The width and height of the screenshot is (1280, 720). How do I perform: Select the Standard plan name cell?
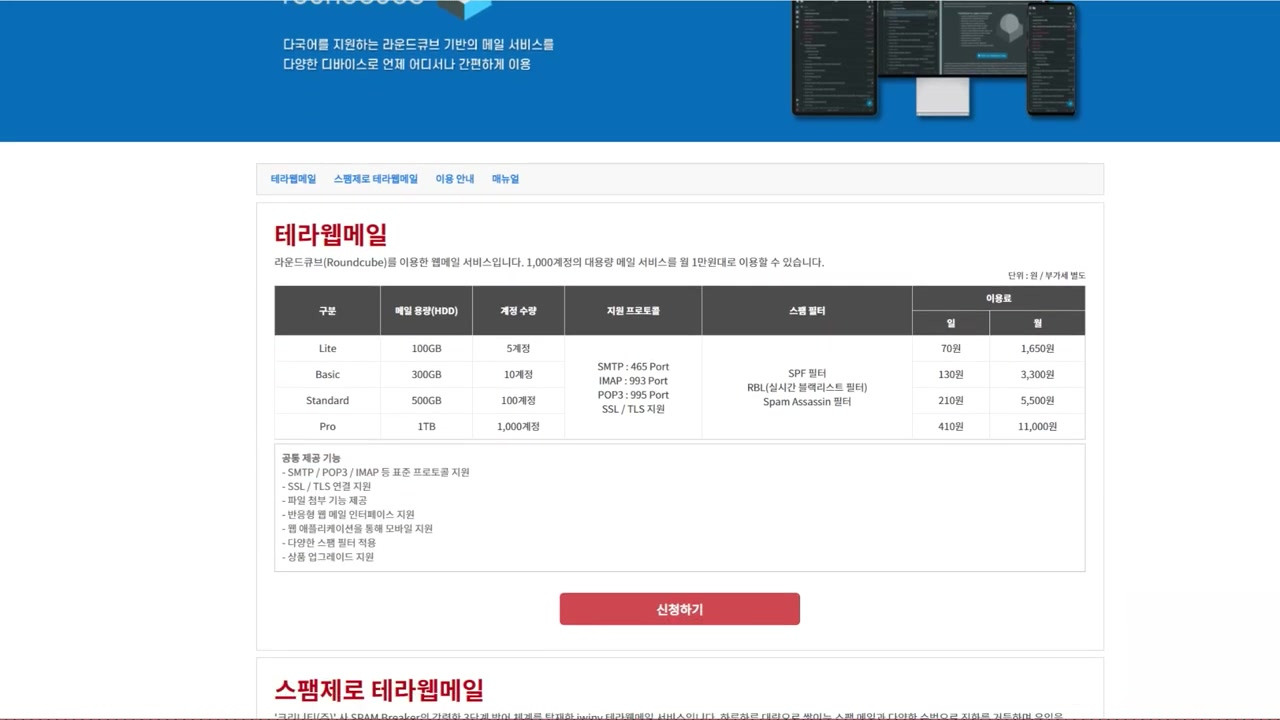point(328,400)
